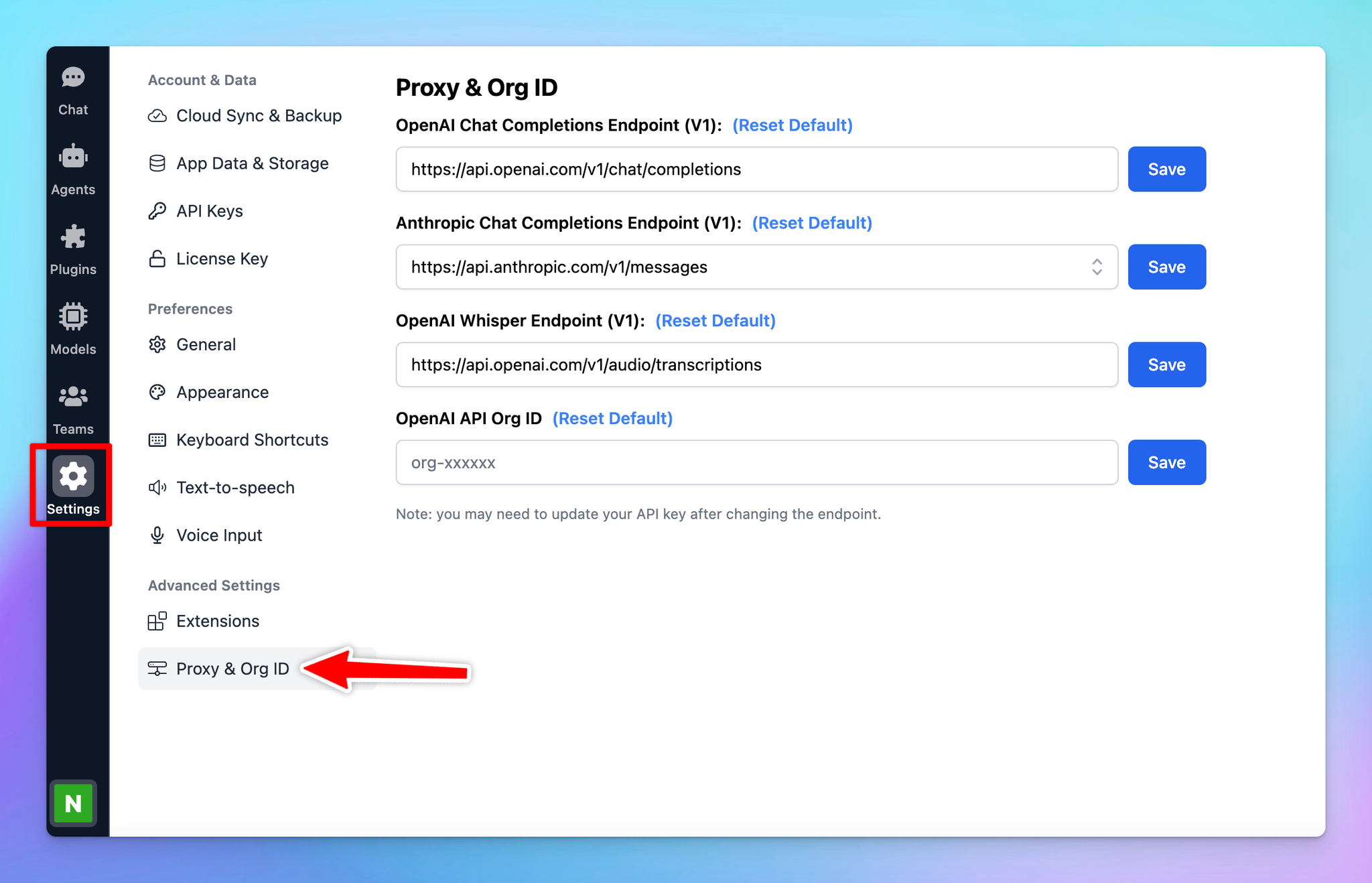Click the License Key lock icon
Screen dimensions: 1372x883
(157, 259)
